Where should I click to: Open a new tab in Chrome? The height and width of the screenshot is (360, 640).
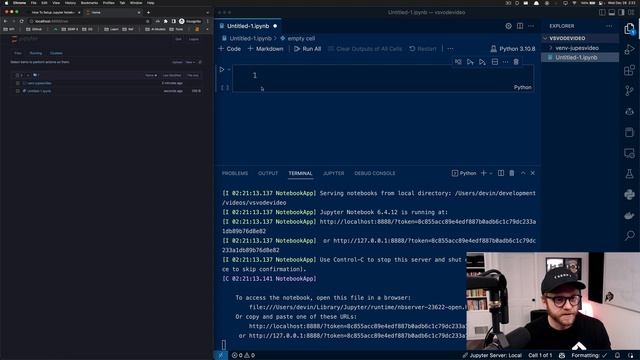pyautogui.click(x=148, y=12)
